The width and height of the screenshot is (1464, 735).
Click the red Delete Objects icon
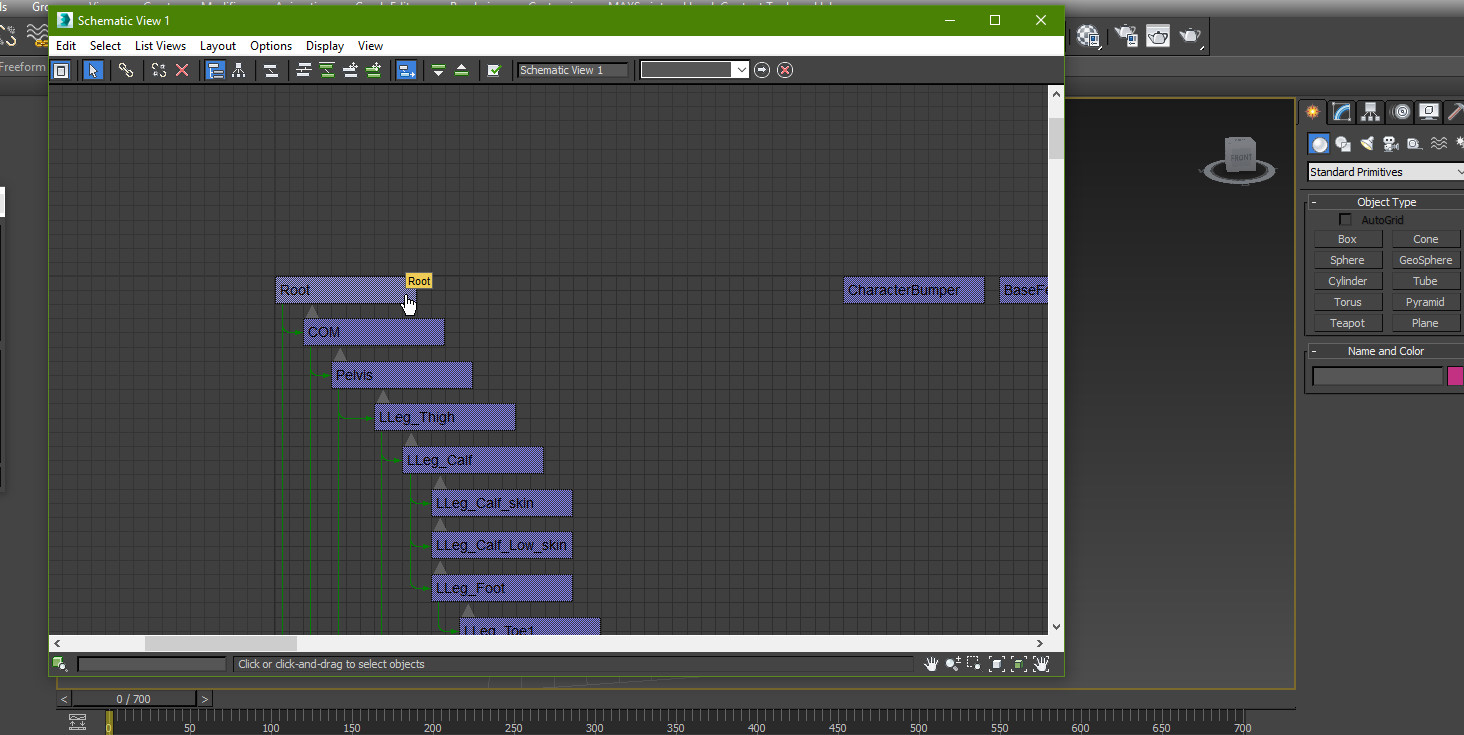[x=182, y=70]
